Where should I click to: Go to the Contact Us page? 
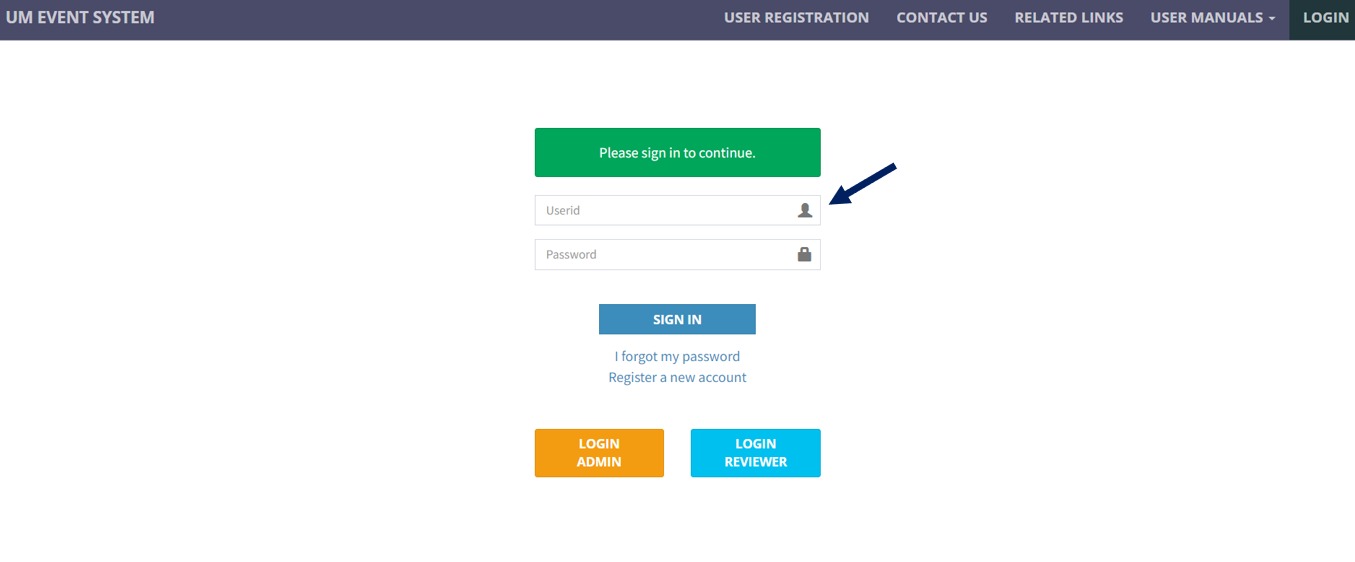941,18
